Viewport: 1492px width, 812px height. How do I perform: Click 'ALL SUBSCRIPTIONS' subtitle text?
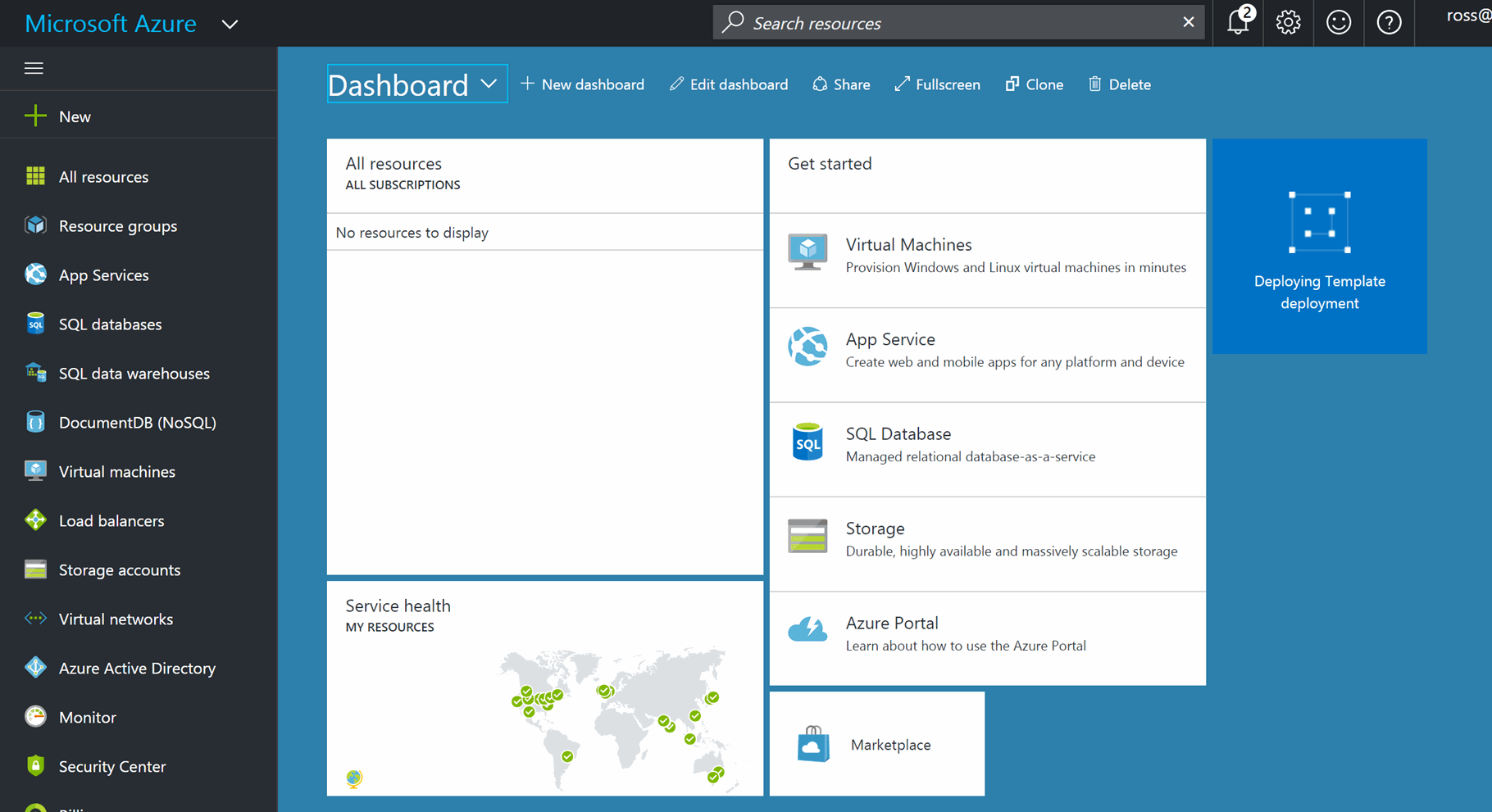(x=403, y=185)
